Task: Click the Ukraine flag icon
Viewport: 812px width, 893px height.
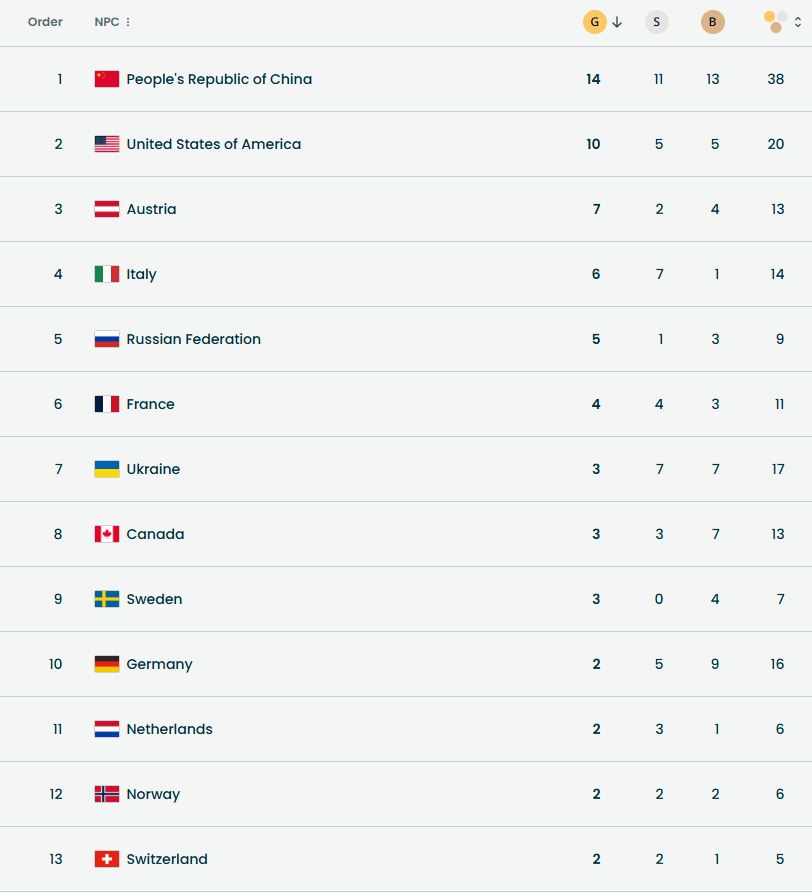Action: click(107, 469)
